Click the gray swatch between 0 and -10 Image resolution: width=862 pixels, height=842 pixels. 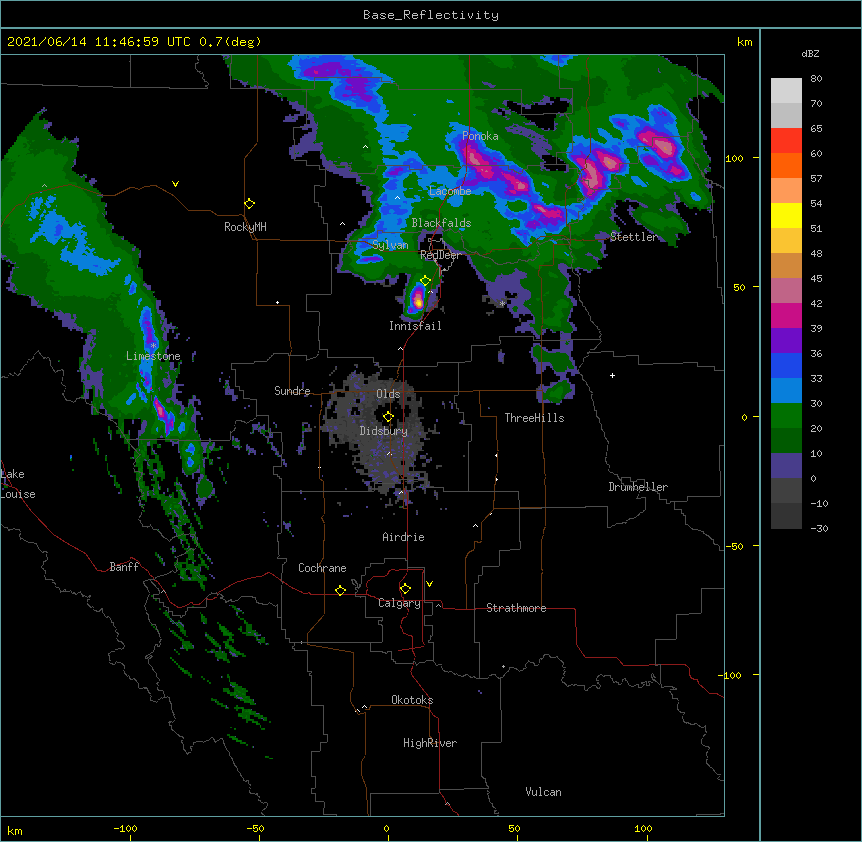pos(786,491)
